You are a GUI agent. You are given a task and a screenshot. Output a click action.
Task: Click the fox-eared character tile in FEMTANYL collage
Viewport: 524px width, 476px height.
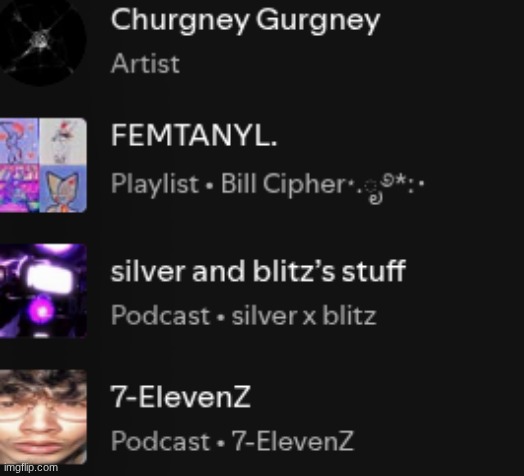tap(63, 189)
